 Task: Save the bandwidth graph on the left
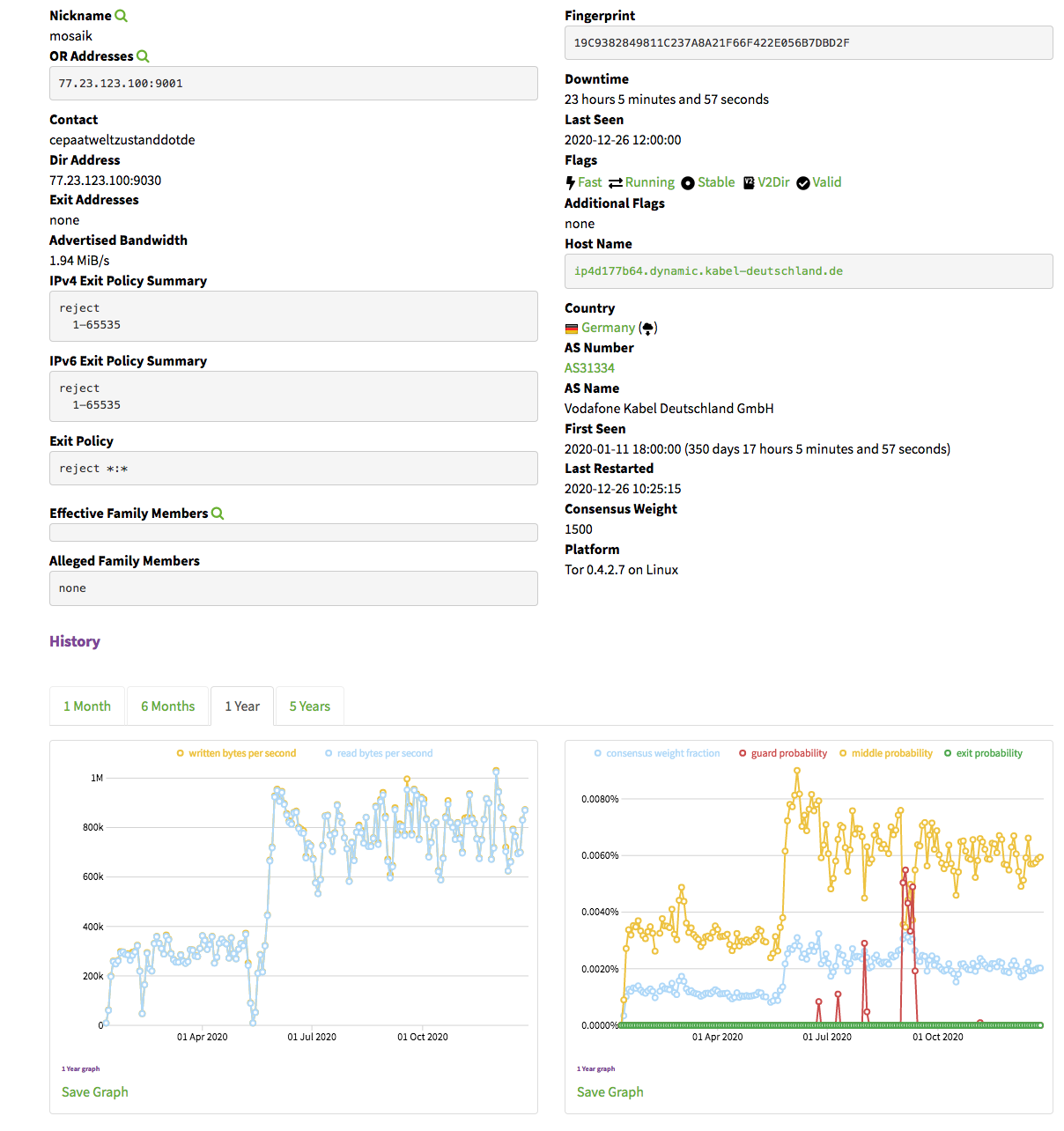click(95, 1092)
